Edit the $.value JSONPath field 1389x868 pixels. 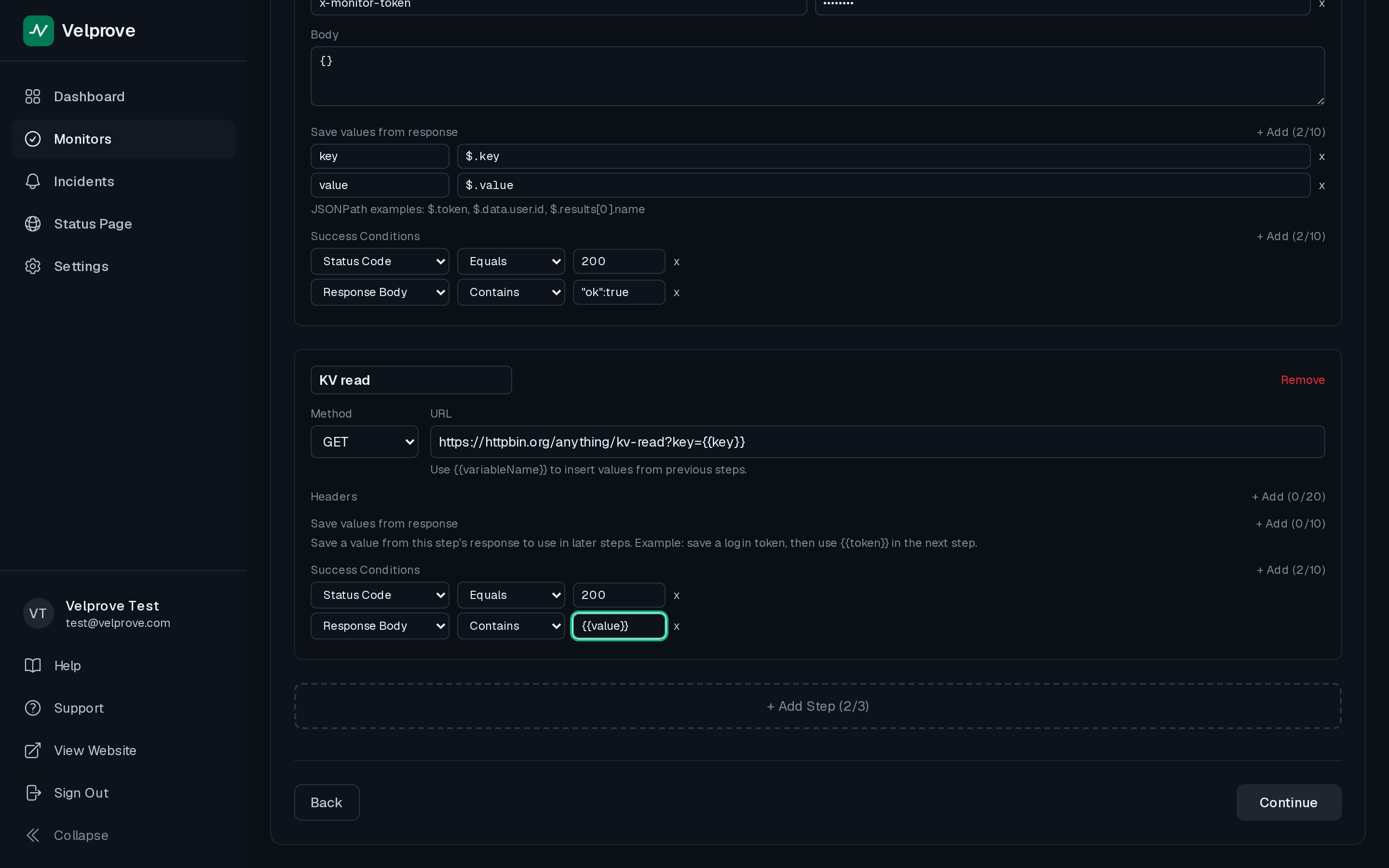tap(884, 185)
